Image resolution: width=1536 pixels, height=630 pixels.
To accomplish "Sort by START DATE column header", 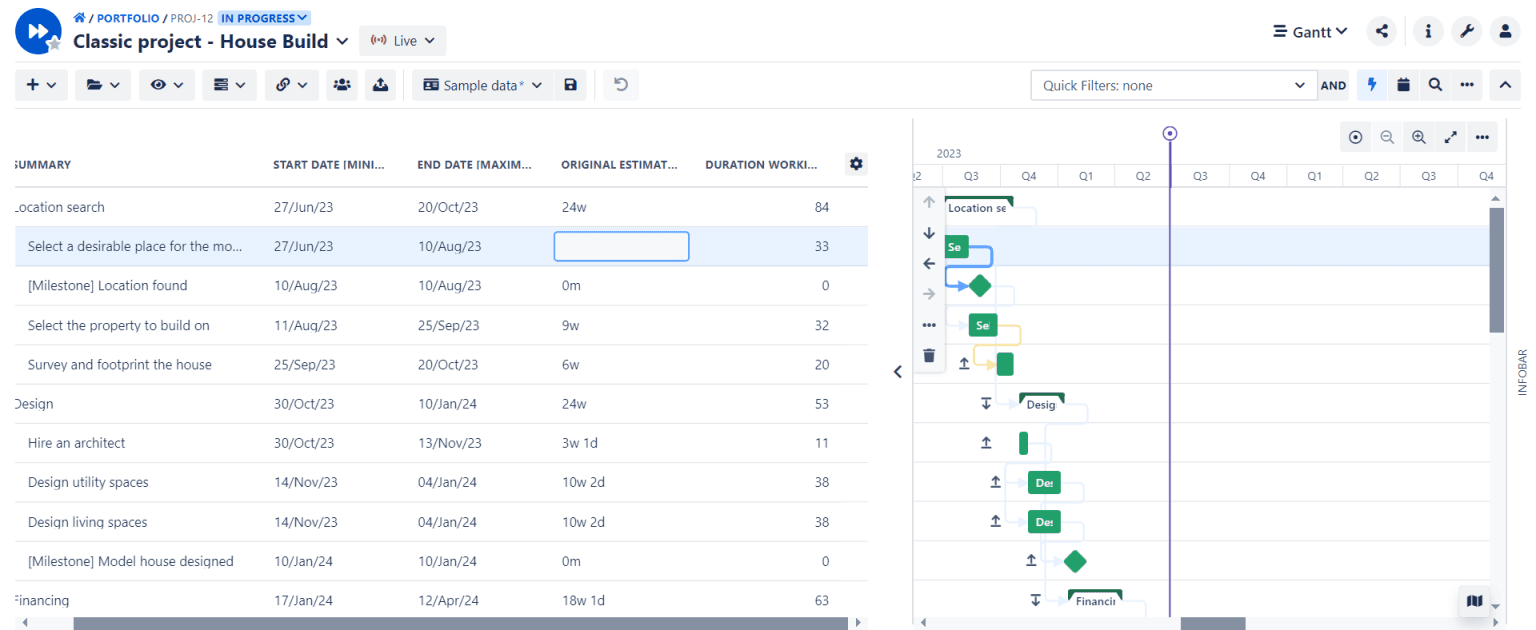I will (329, 165).
